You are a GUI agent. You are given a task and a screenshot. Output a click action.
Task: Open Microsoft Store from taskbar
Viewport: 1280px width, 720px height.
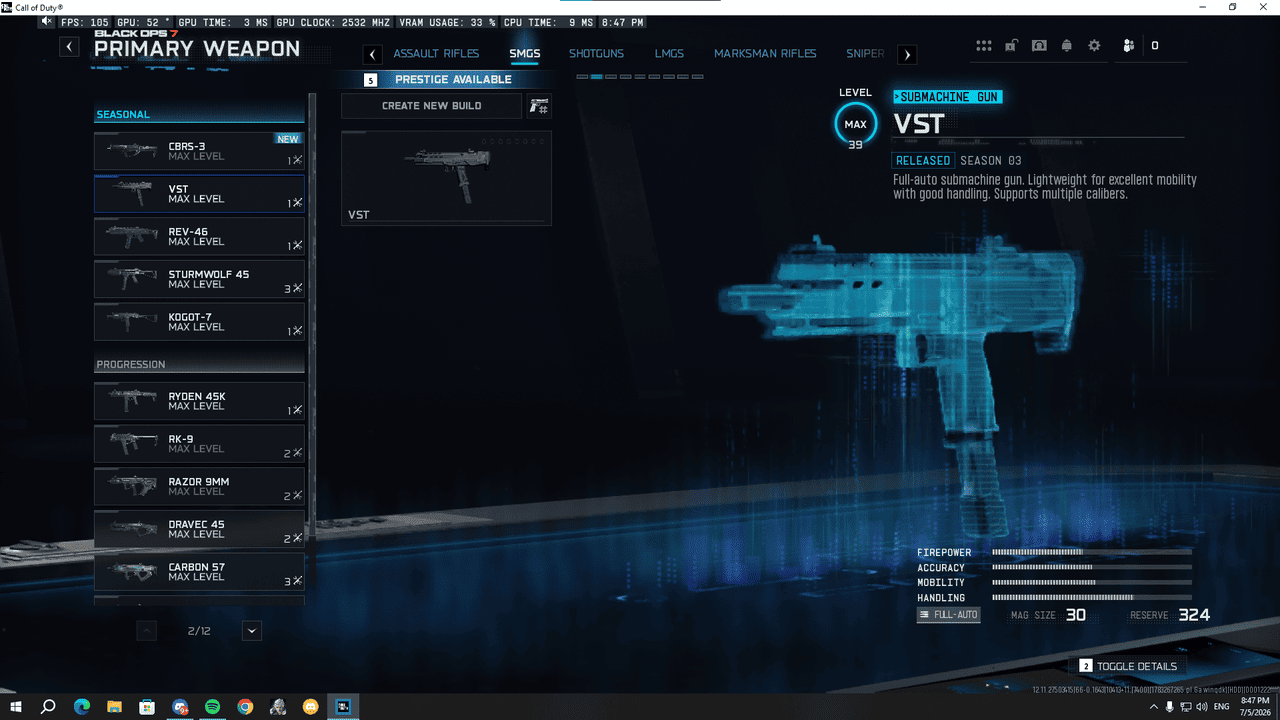click(147, 707)
